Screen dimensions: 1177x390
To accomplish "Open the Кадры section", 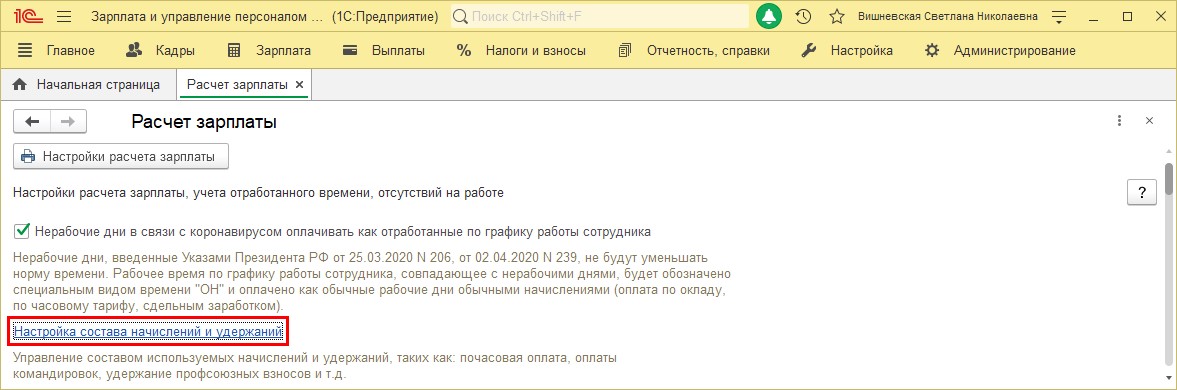I will click(160, 51).
